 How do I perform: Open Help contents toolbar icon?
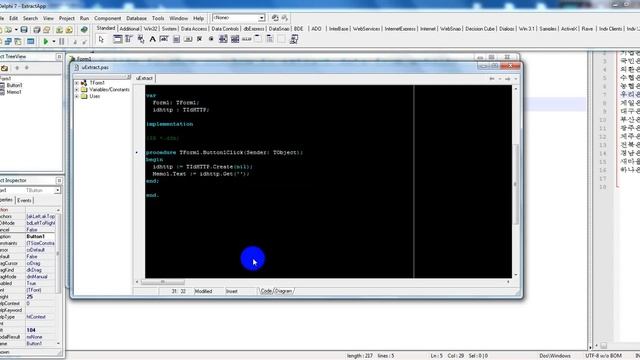pyautogui.click(x=84, y=30)
